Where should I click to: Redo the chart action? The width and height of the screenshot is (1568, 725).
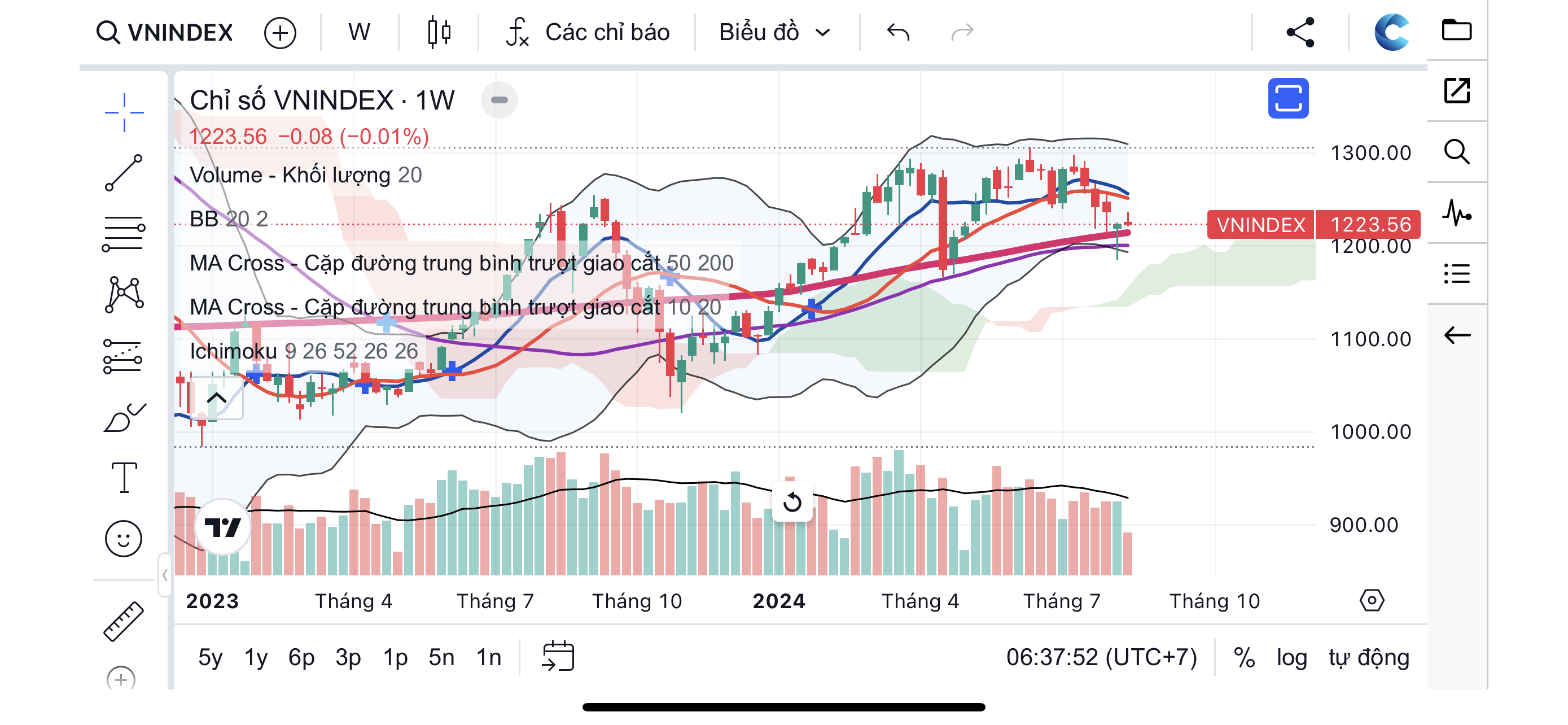[x=962, y=32]
